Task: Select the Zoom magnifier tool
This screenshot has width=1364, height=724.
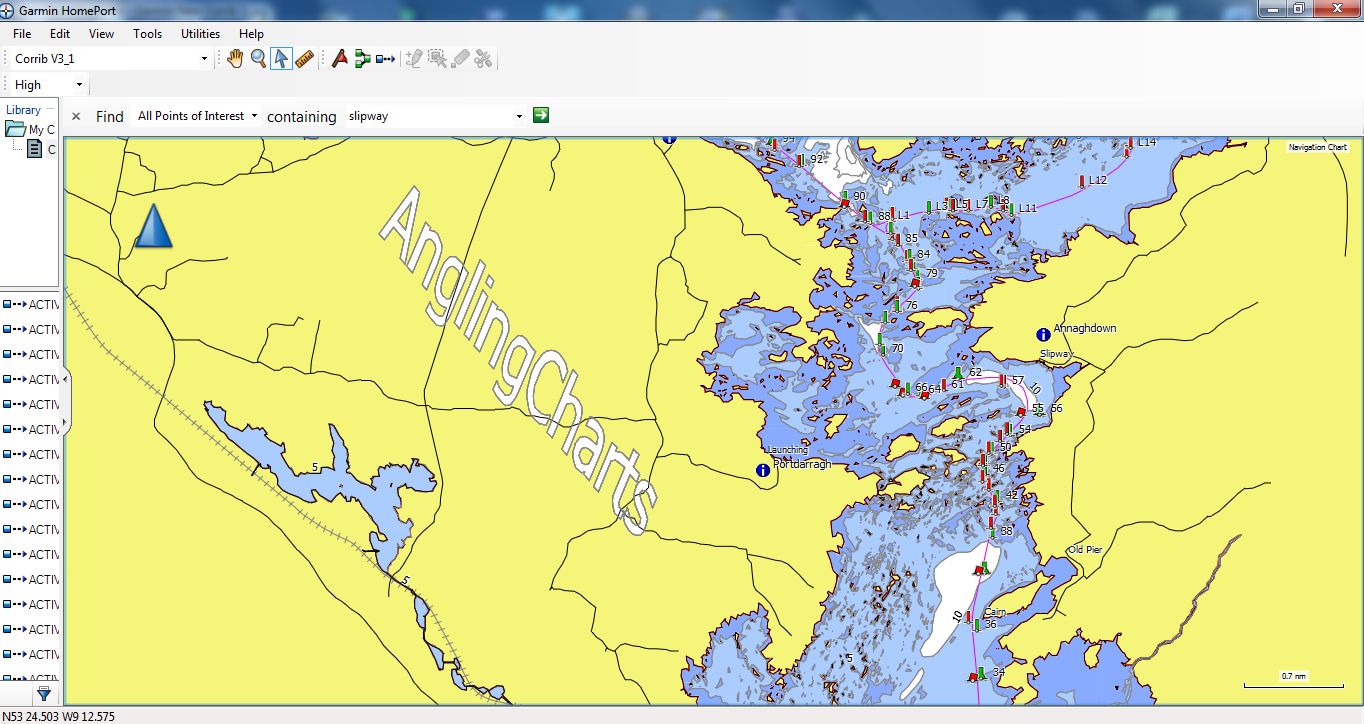Action: click(258, 59)
